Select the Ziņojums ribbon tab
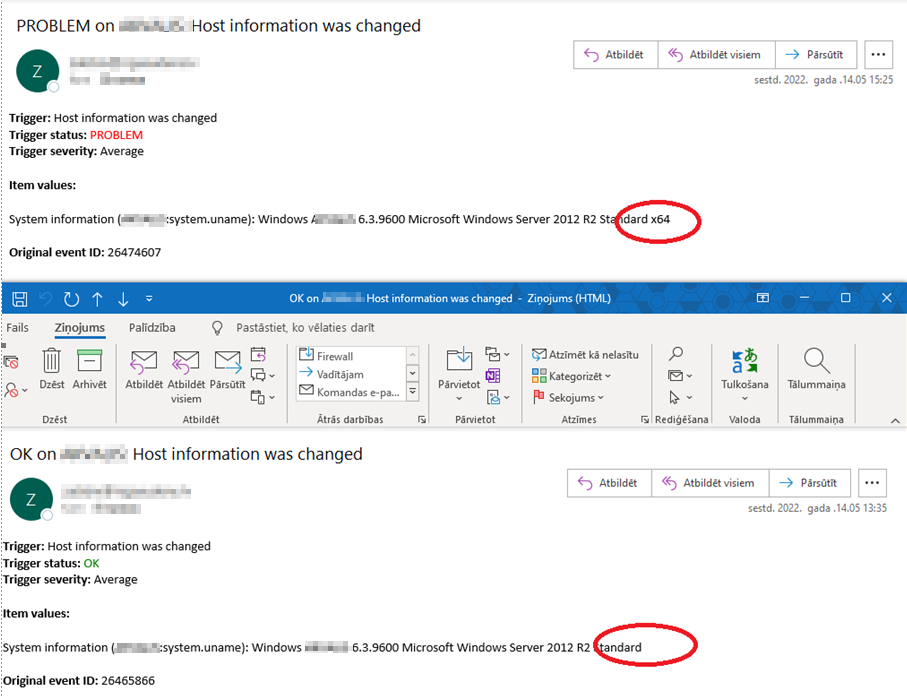Image resolution: width=907 pixels, height=697 pixels. click(80, 327)
